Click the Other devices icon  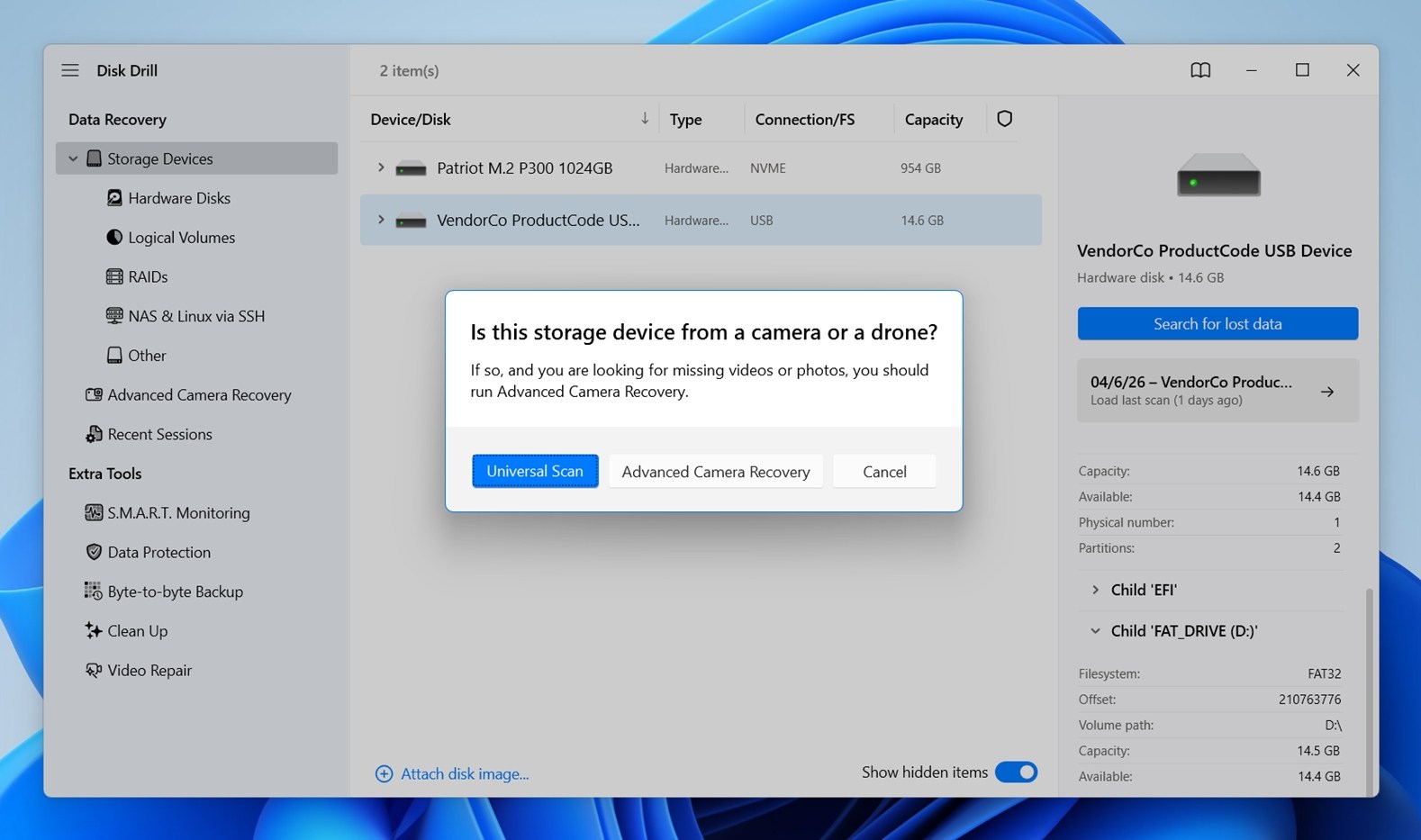click(x=114, y=356)
